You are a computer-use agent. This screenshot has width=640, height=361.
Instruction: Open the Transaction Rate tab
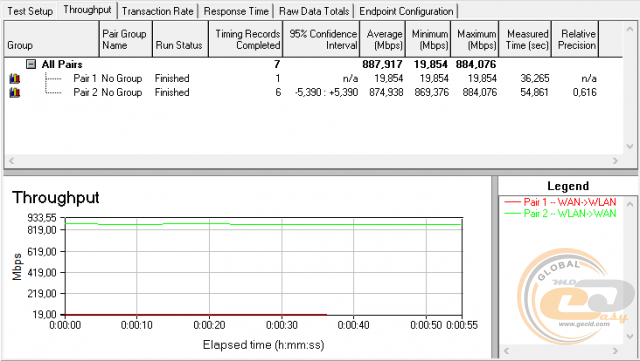click(x=158, y=11)
